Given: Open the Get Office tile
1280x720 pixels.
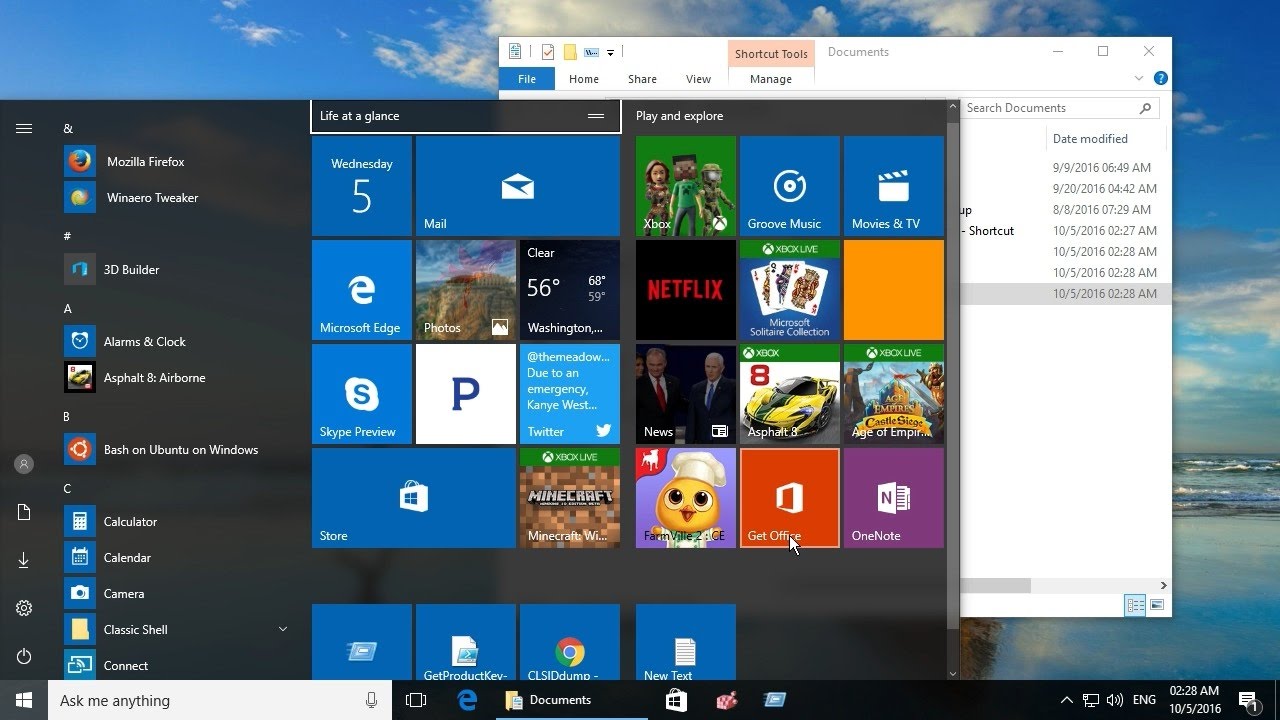Looking at the screenshot, I should 790,498.
